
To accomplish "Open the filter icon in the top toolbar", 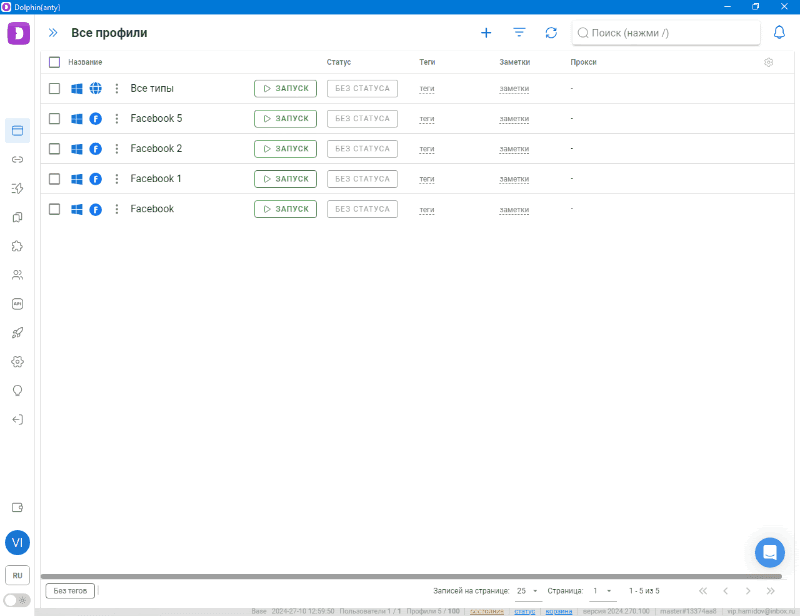I will 519,33.
